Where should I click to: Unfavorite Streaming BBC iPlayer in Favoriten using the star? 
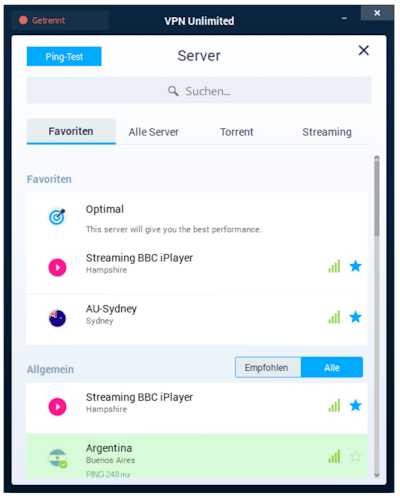[356, 266]
